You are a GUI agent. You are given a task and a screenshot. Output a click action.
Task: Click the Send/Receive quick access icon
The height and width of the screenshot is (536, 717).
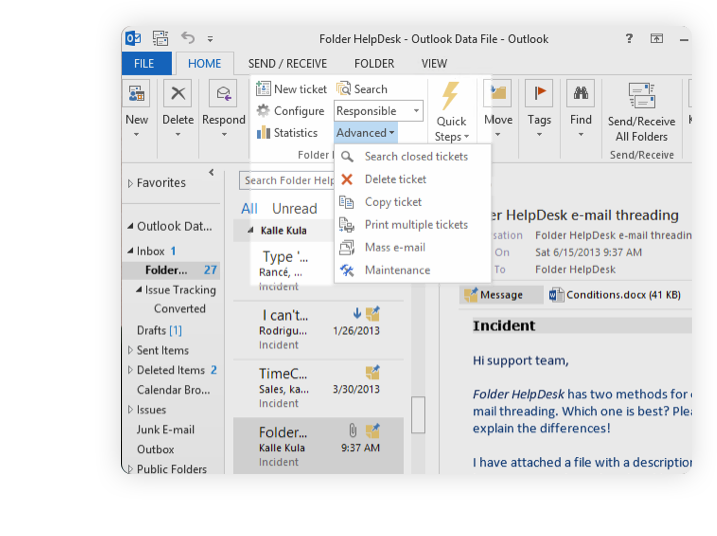pos(161,38)
